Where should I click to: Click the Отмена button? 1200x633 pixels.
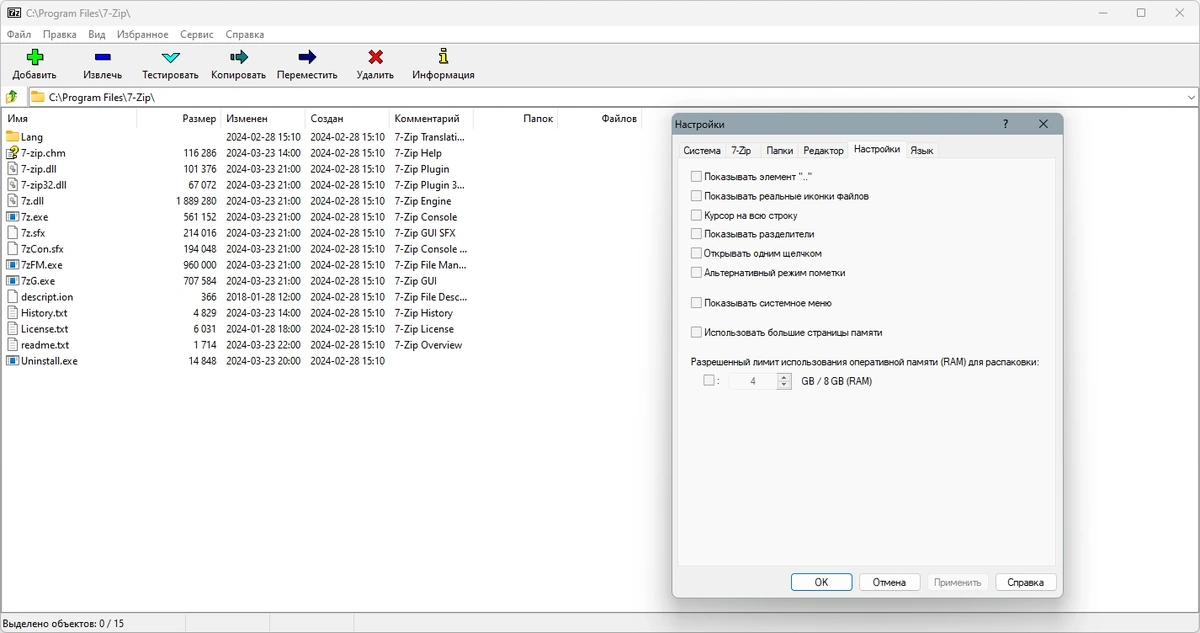889,582
